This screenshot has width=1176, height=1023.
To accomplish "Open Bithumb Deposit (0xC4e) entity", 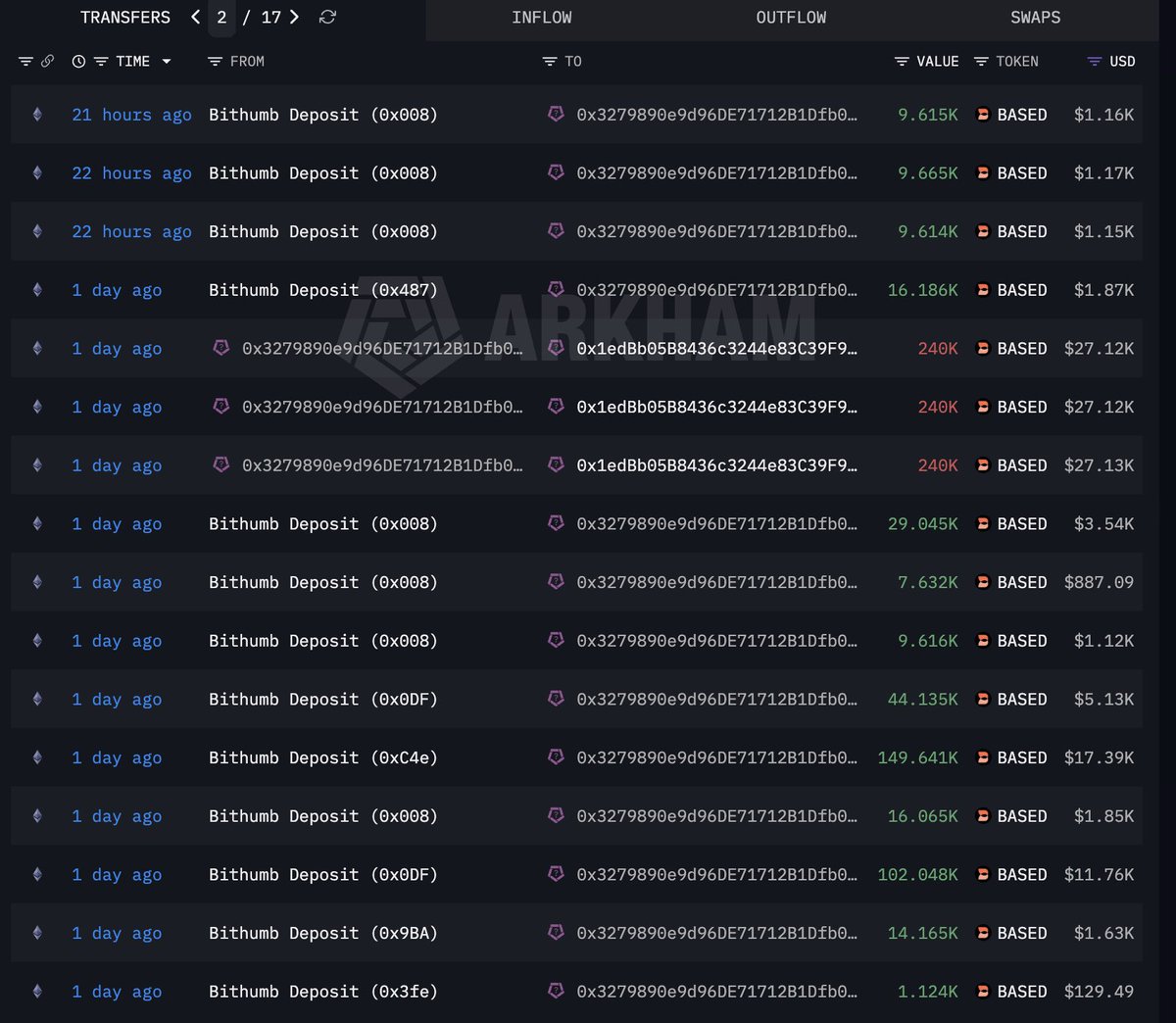I will tap(323, 757).
